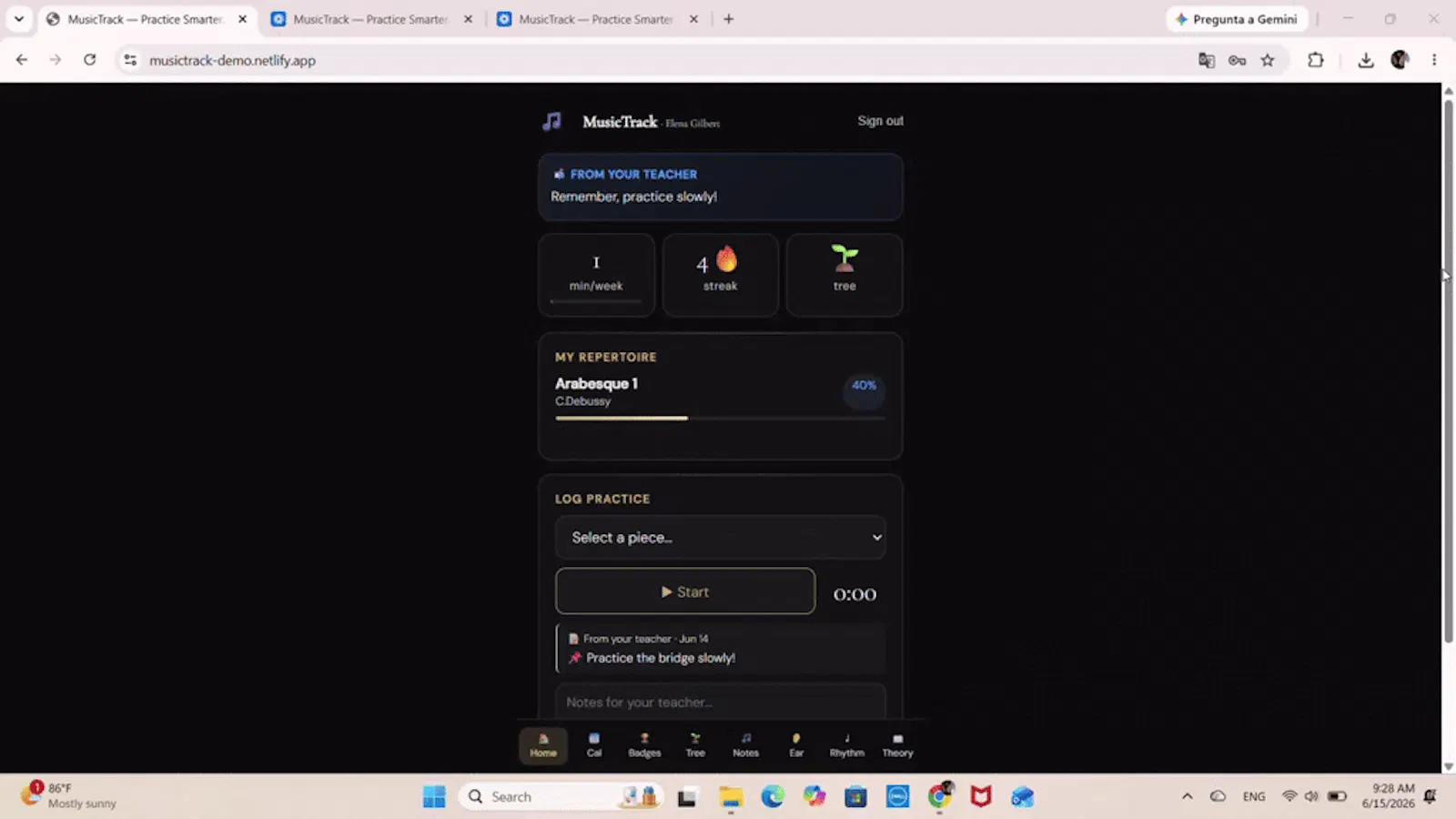
Task: Click the MusicTrack music note logo
Action: (x=551, y=121)
